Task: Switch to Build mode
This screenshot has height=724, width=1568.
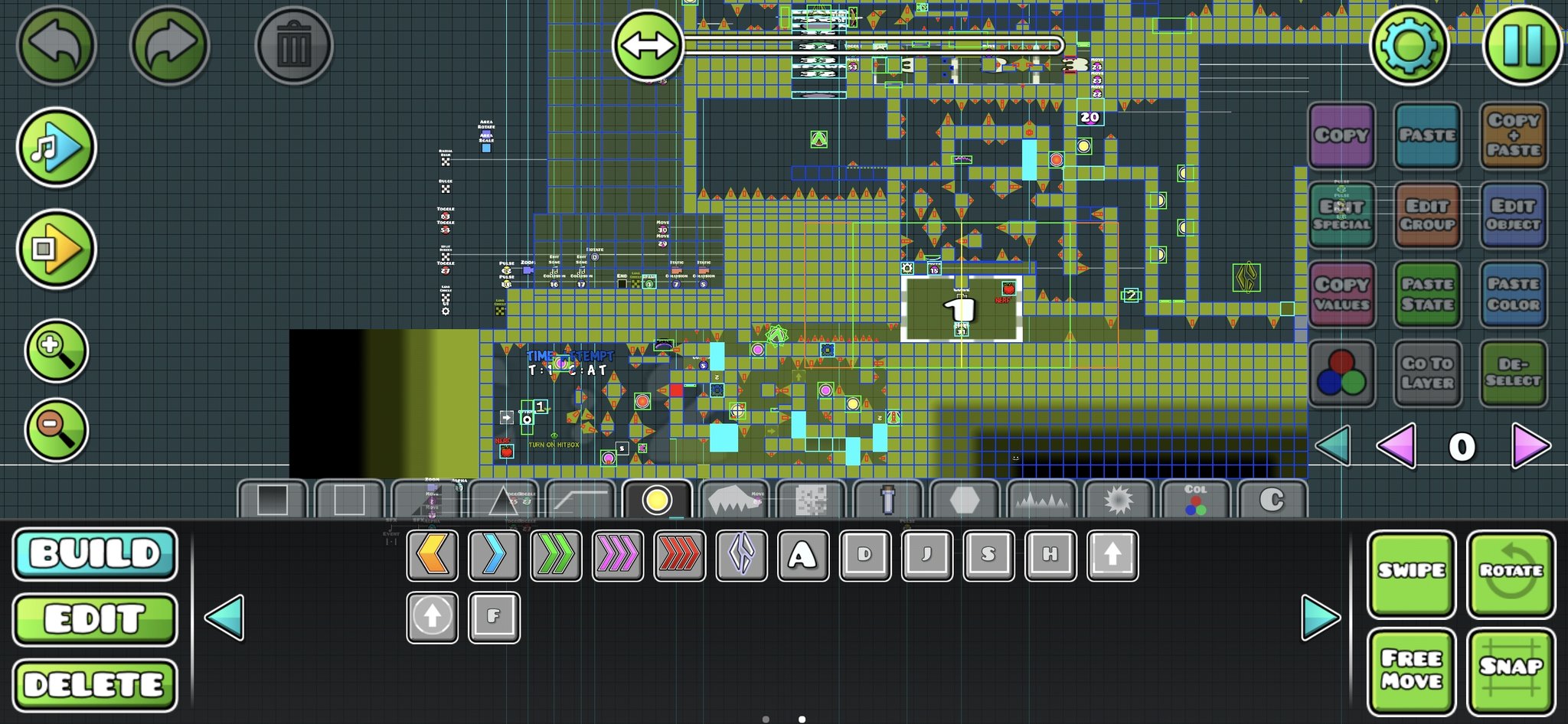Action: pos(95,554)
